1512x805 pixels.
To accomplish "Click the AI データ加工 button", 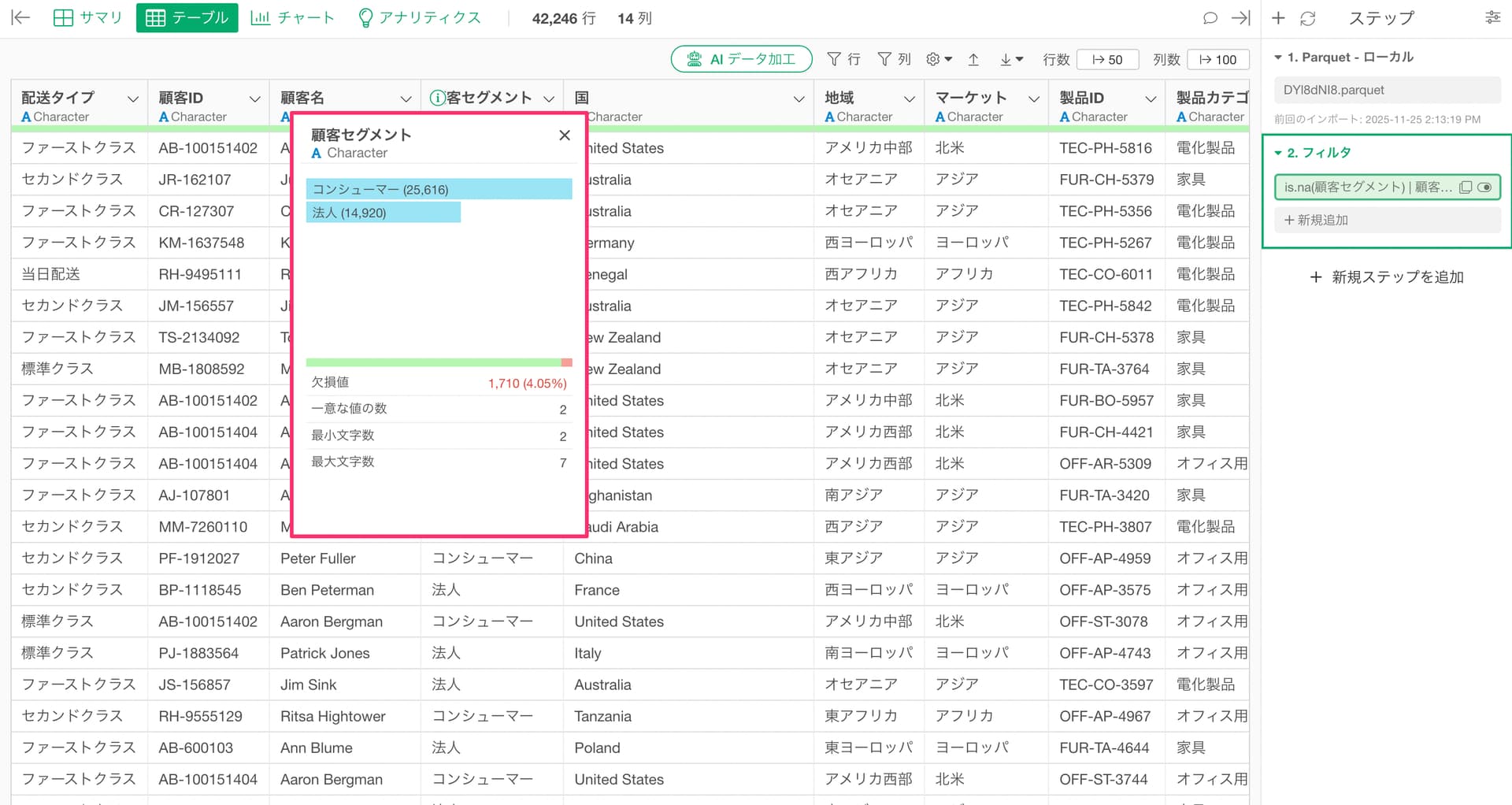I will (x=741, y=59).
